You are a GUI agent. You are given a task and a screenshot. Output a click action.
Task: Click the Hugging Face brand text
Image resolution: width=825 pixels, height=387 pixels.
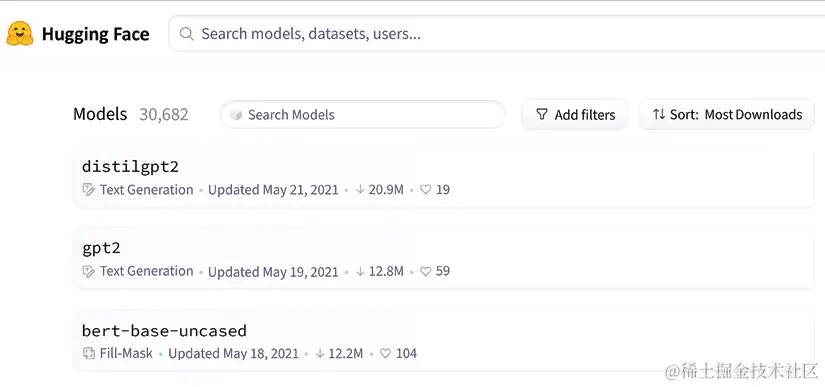(x=95, y=34)
